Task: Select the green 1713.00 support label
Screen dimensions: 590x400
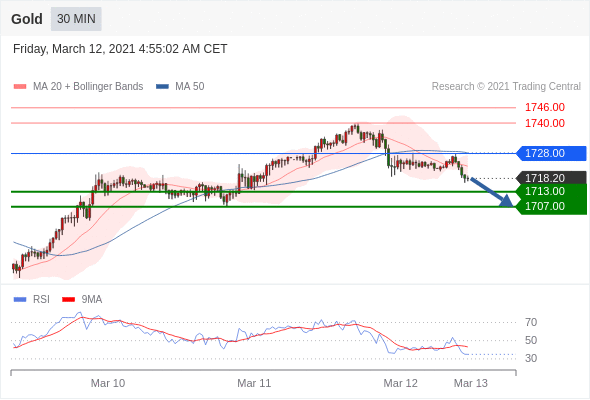Action: (551, 191)
